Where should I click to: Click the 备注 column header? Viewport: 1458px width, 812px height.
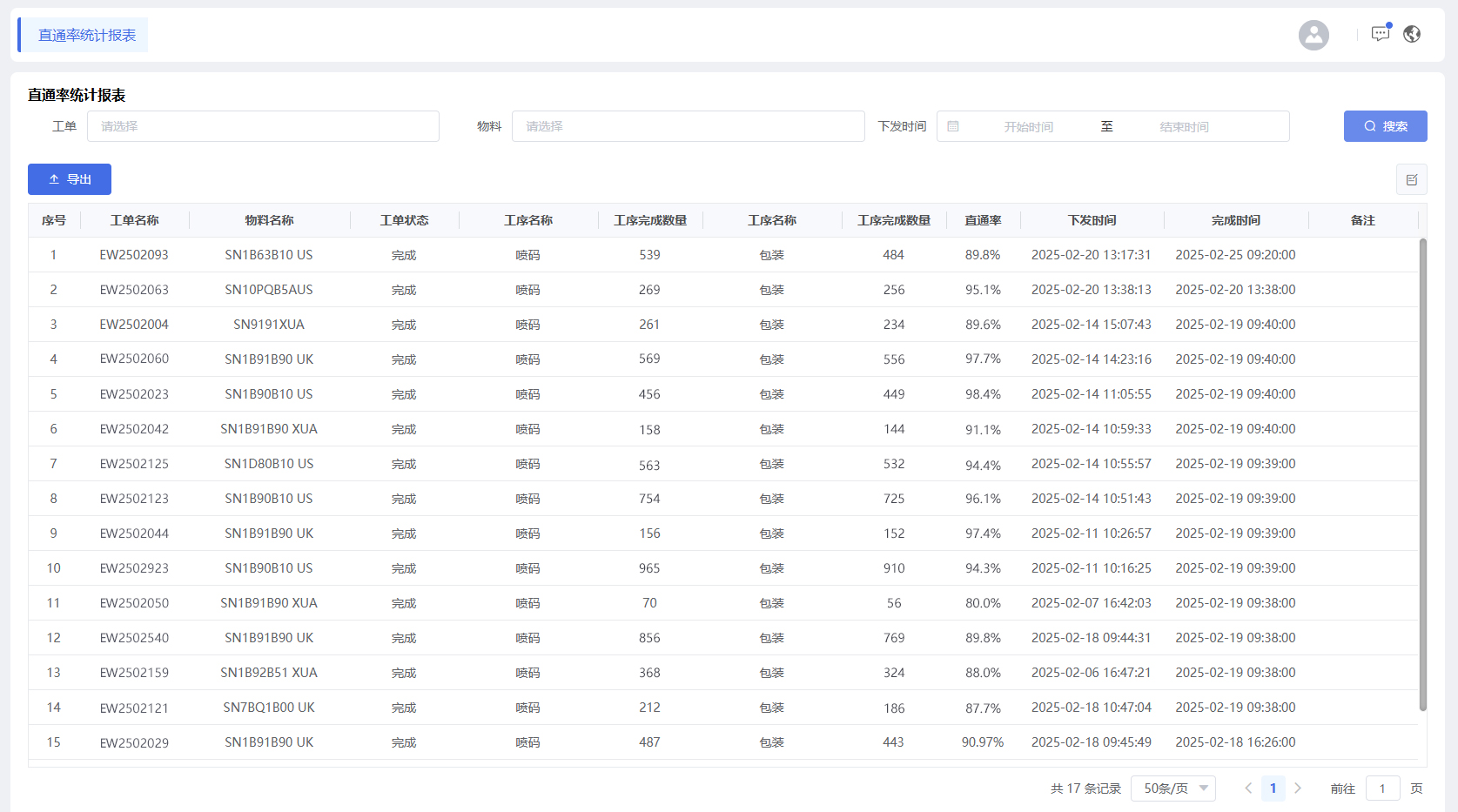pyautogui.click(x=1362, y=220)
